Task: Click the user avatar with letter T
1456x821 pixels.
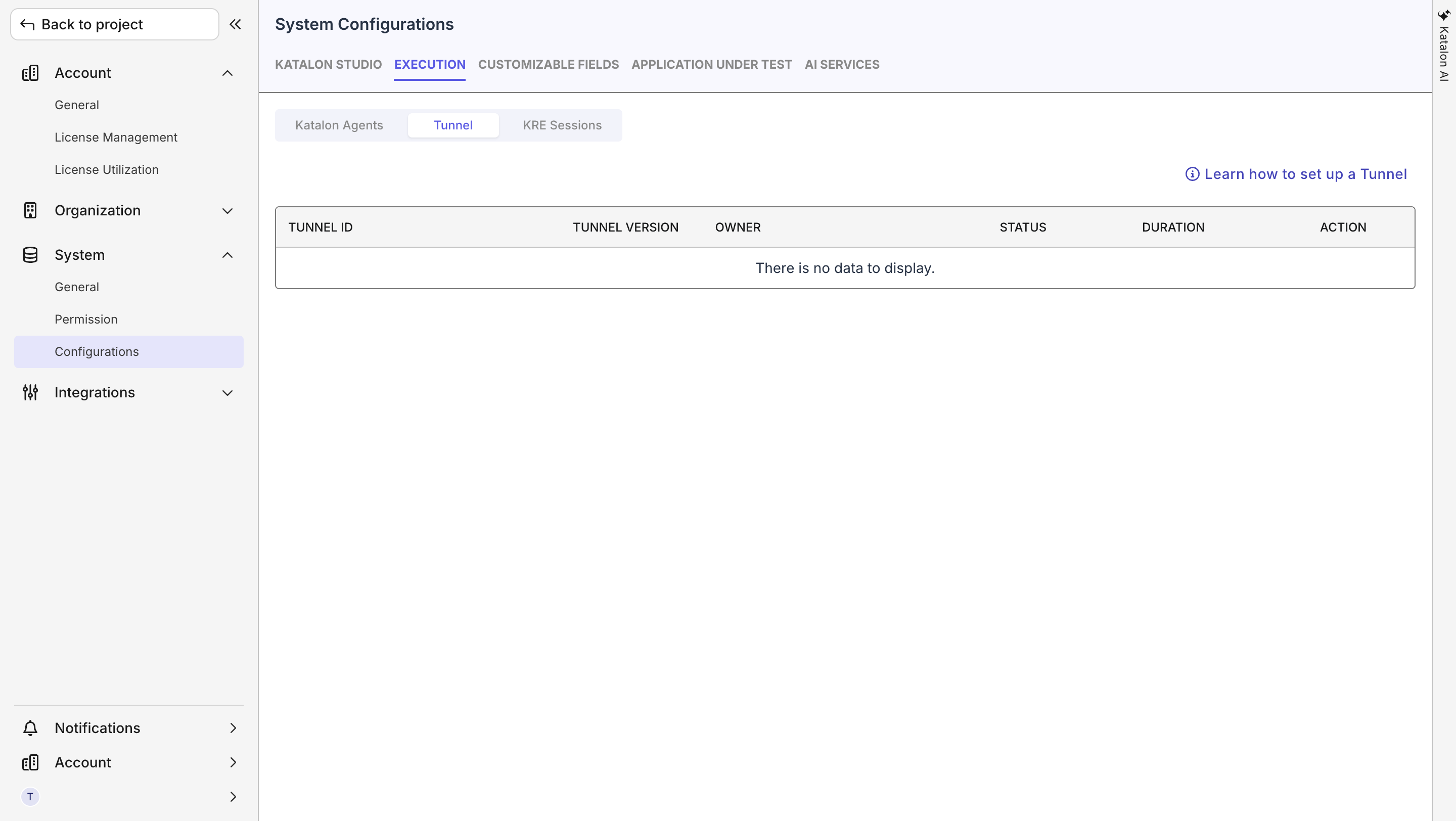Action: (x=30, y=797)
